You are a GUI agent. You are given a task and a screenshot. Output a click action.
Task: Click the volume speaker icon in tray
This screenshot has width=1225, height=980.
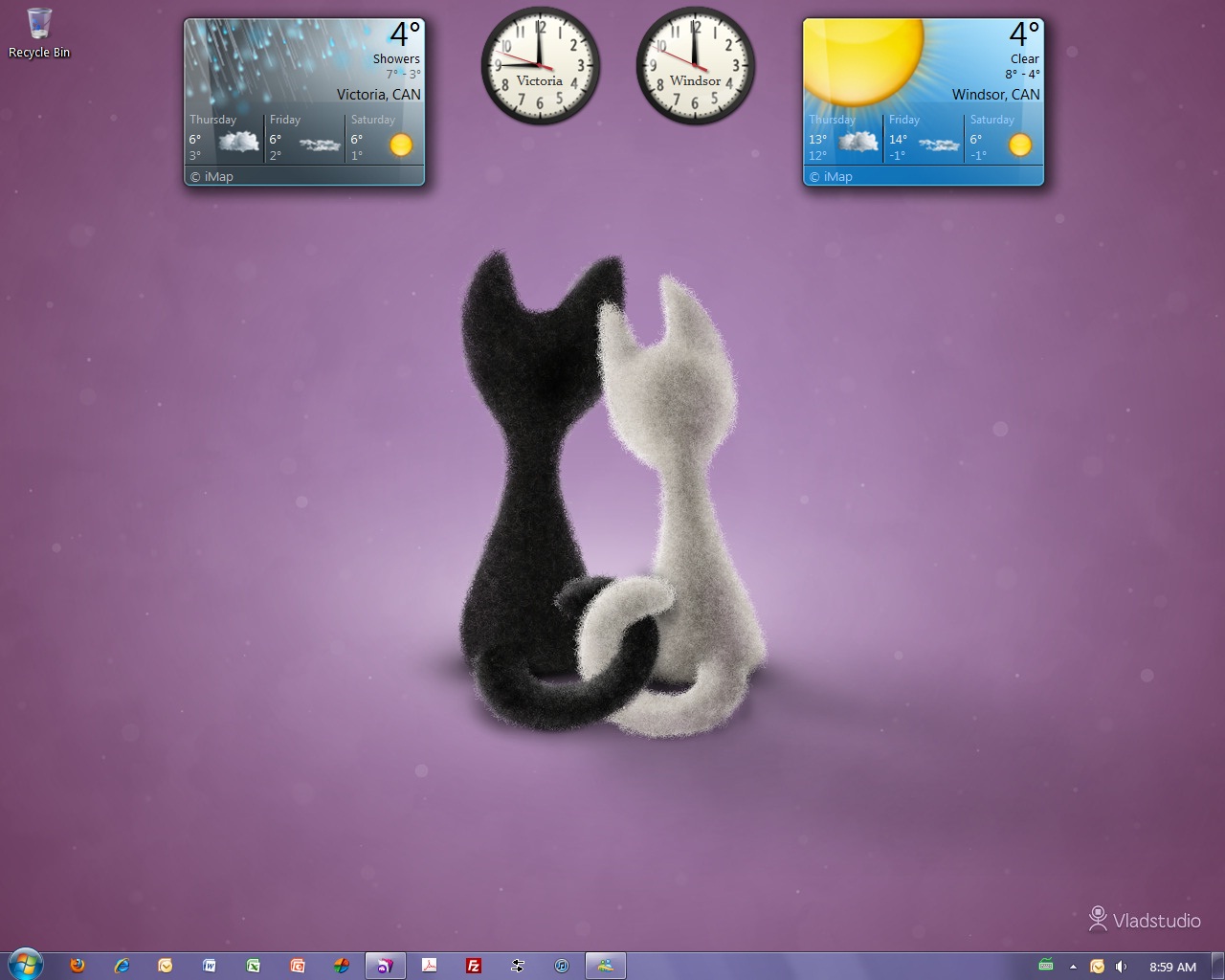click(1121, 967)
